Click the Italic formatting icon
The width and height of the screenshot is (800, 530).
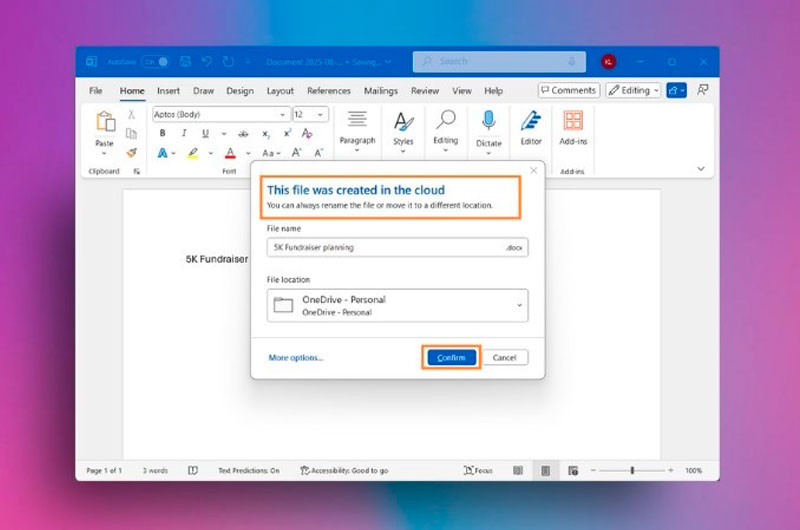tap(184, 134)
